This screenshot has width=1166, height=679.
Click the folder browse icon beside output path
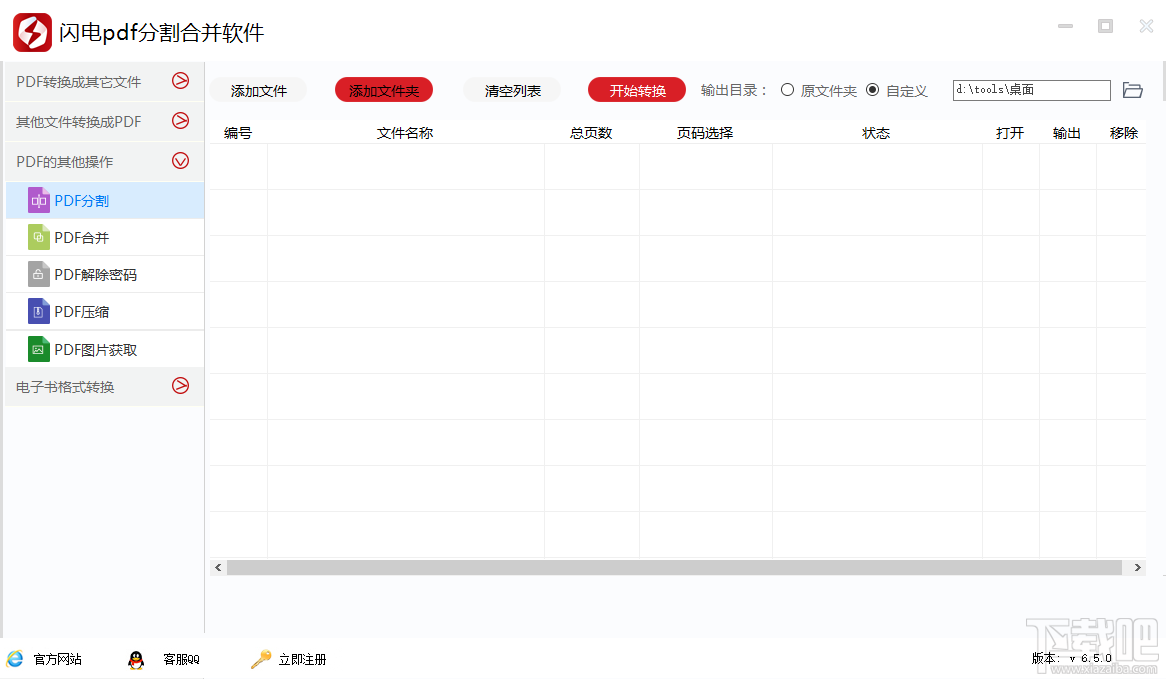point(1132,90)
